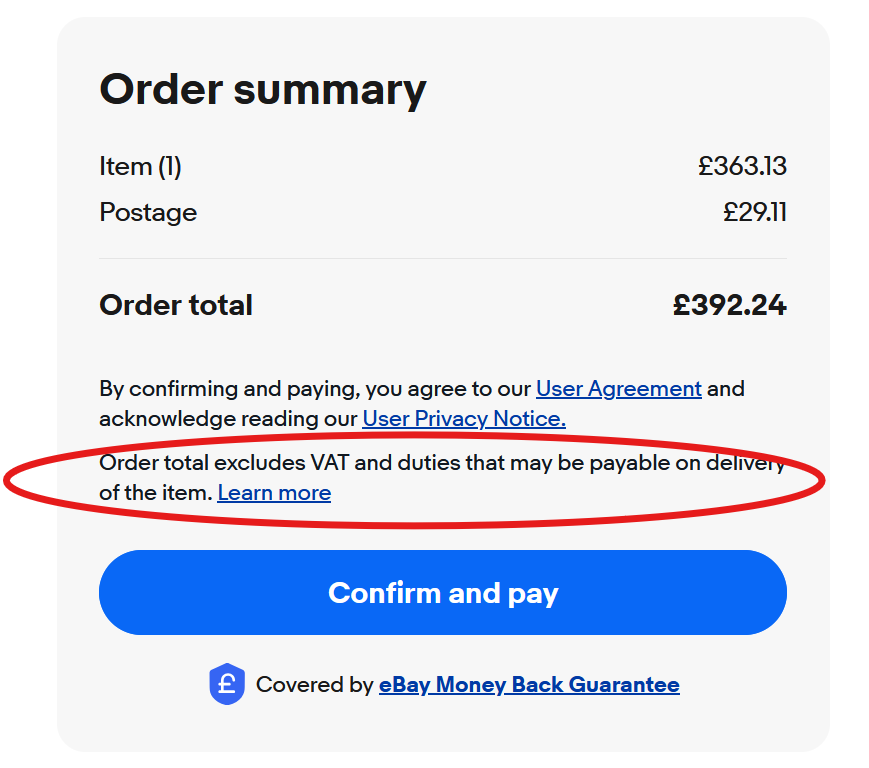Click Learn more about VAT and duties
This screenshot has width=869, height=768.
pos(274,492)
